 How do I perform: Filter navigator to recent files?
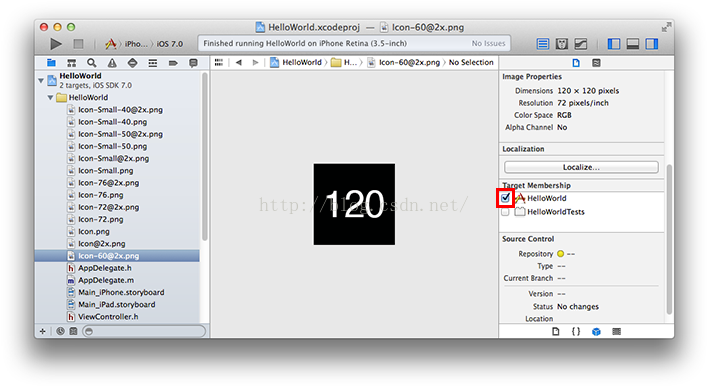pos(60,331)
